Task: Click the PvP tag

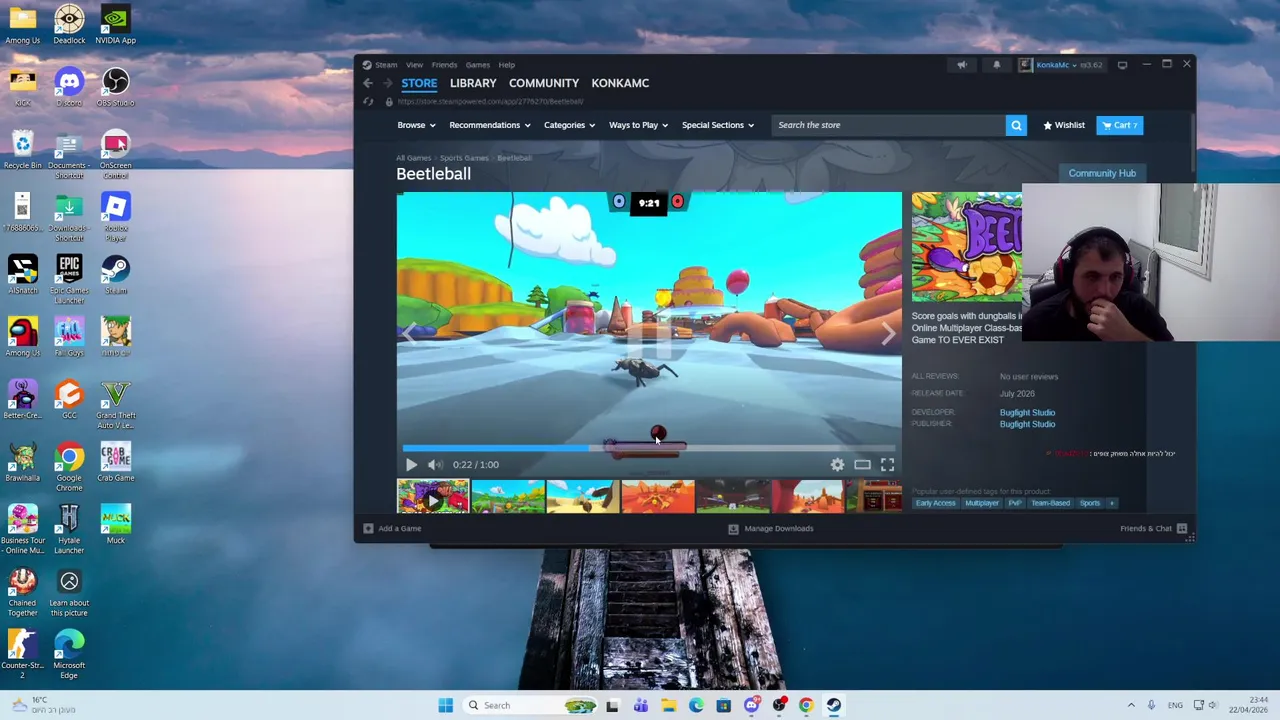Action: 1015,503
